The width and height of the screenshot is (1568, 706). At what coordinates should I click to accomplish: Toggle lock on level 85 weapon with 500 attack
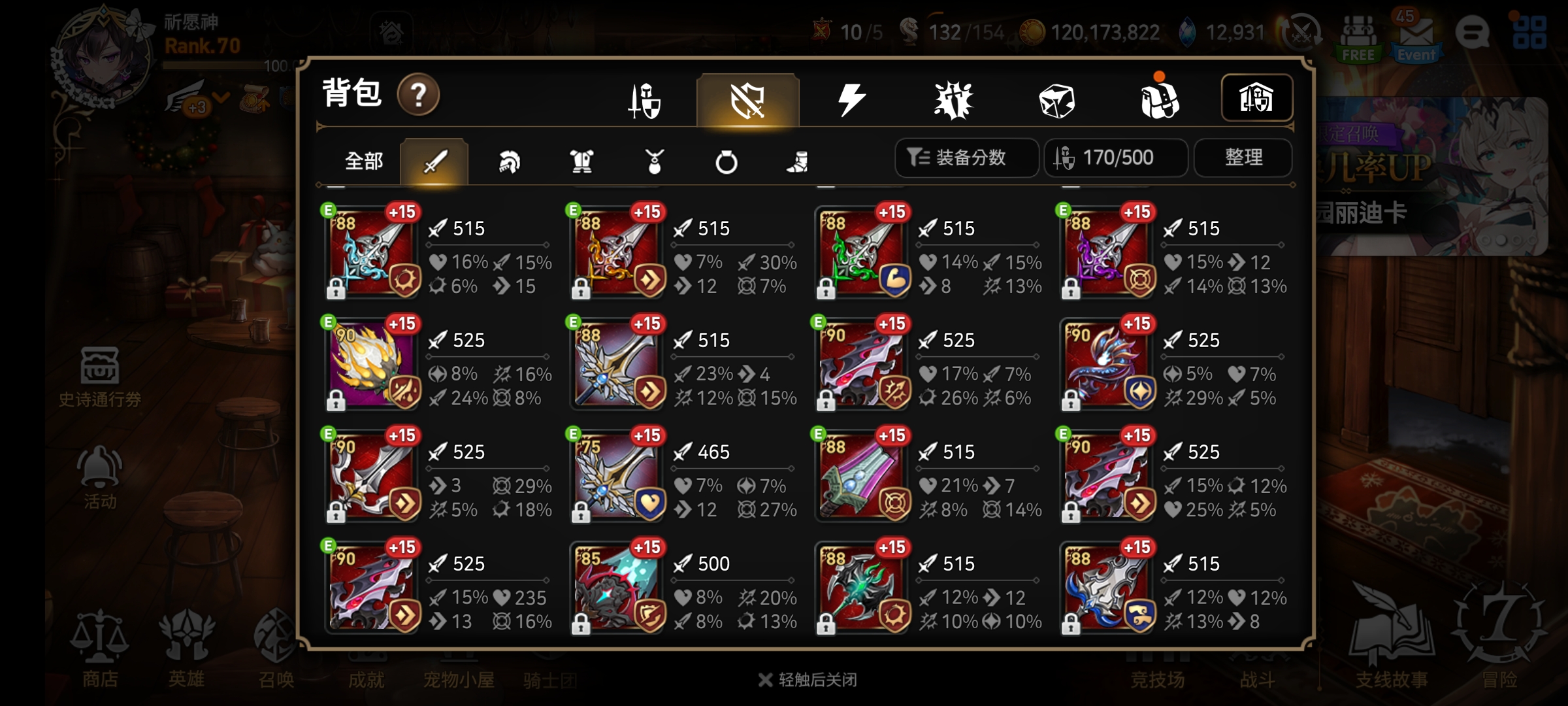tap(581, 624)
